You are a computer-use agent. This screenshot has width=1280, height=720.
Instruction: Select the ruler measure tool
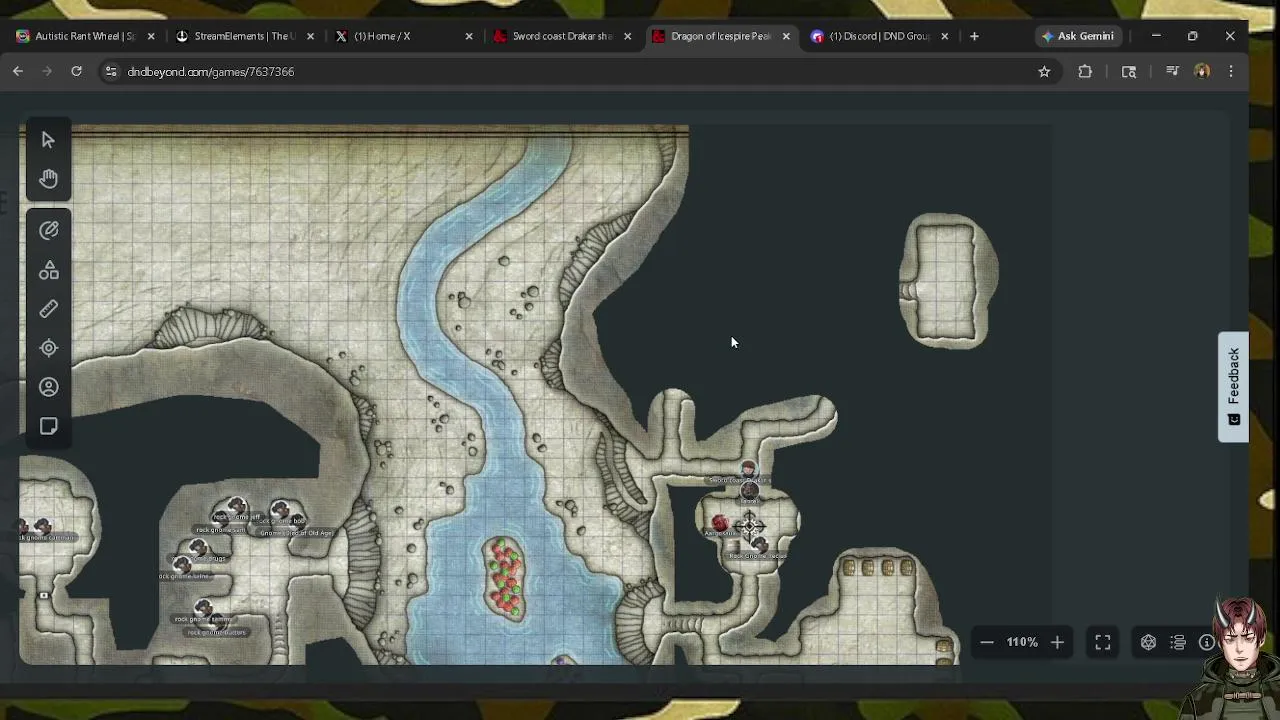(48, 309)
